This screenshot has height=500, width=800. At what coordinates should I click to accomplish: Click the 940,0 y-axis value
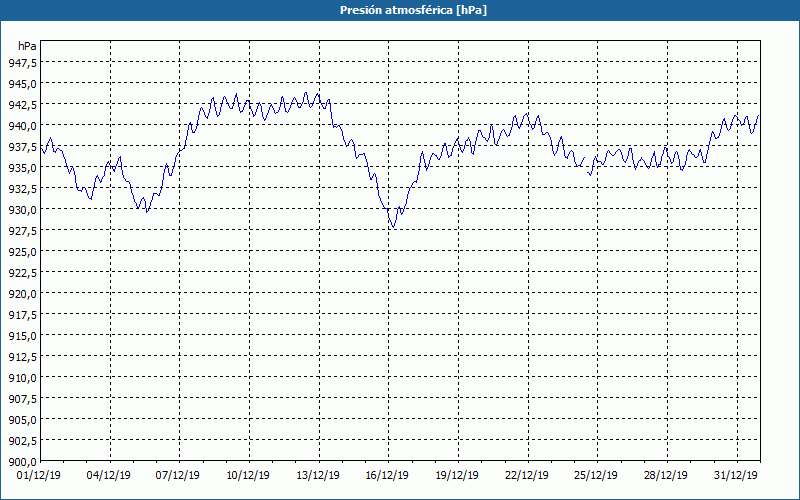[22, 126]
